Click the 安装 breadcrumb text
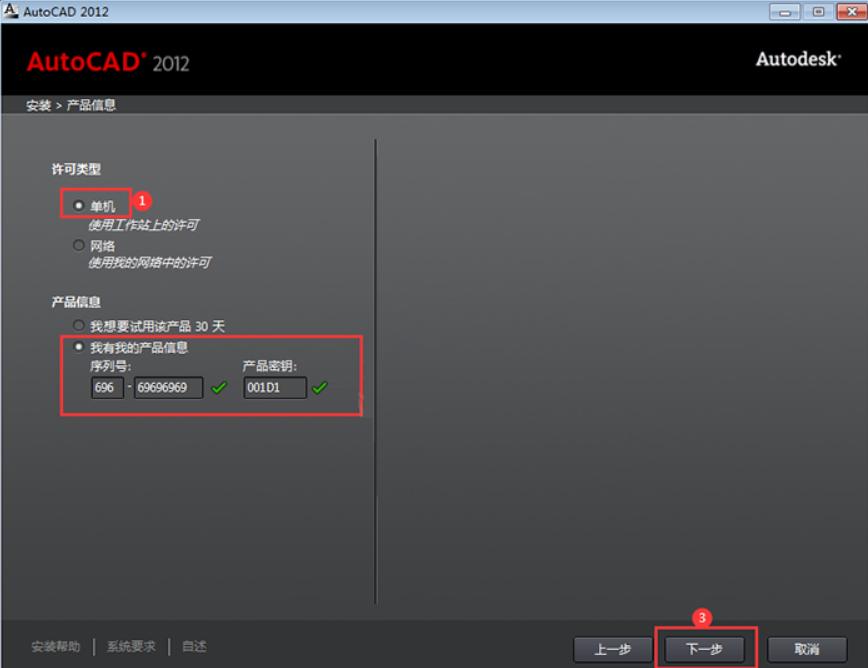 coord(38,105)
